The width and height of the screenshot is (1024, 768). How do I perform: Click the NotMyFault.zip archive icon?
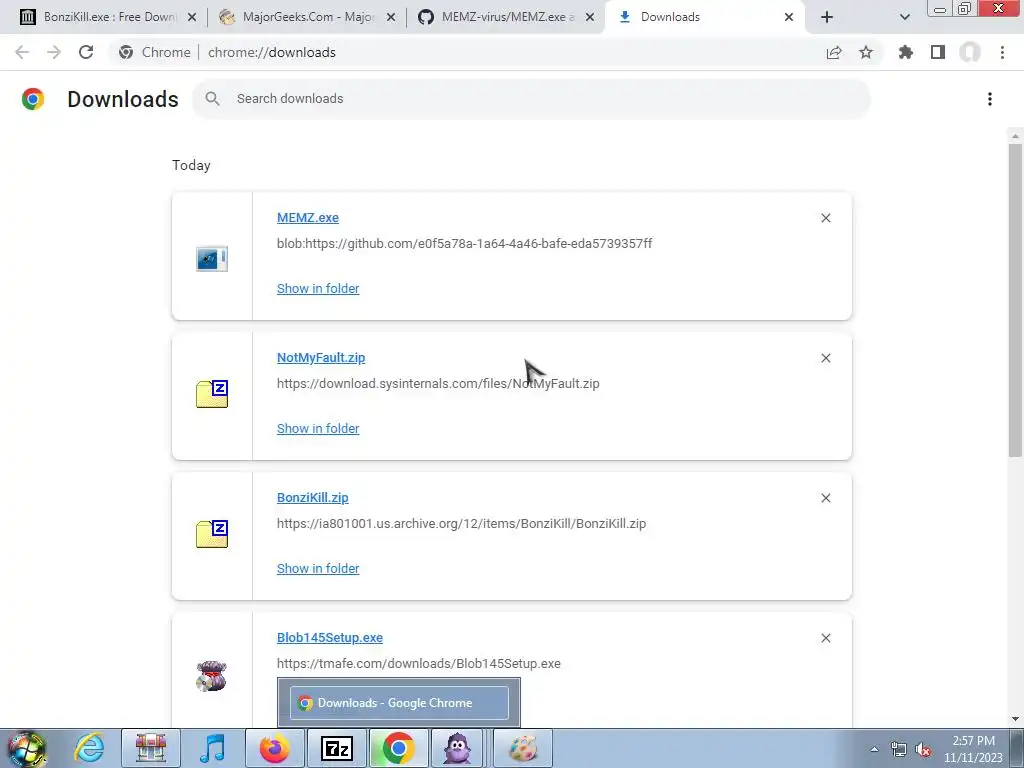tap(212, 394)
